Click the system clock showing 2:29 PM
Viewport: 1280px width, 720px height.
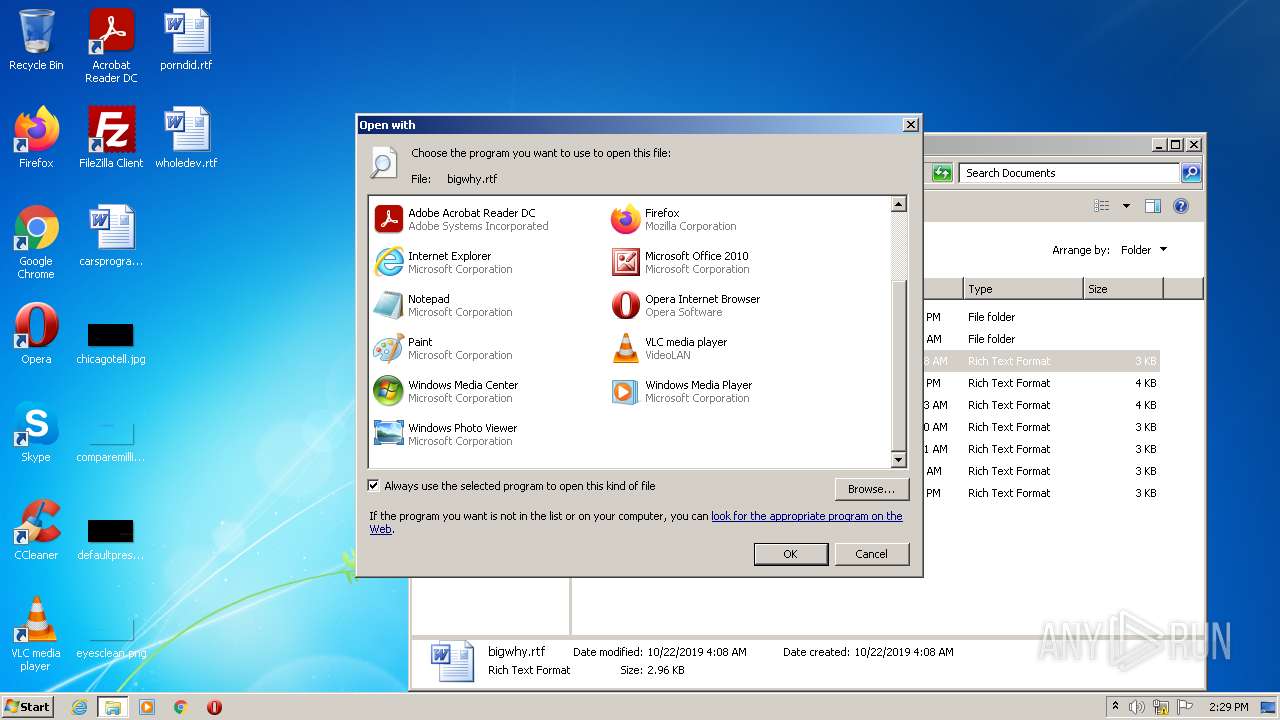tap(1228, 707)
